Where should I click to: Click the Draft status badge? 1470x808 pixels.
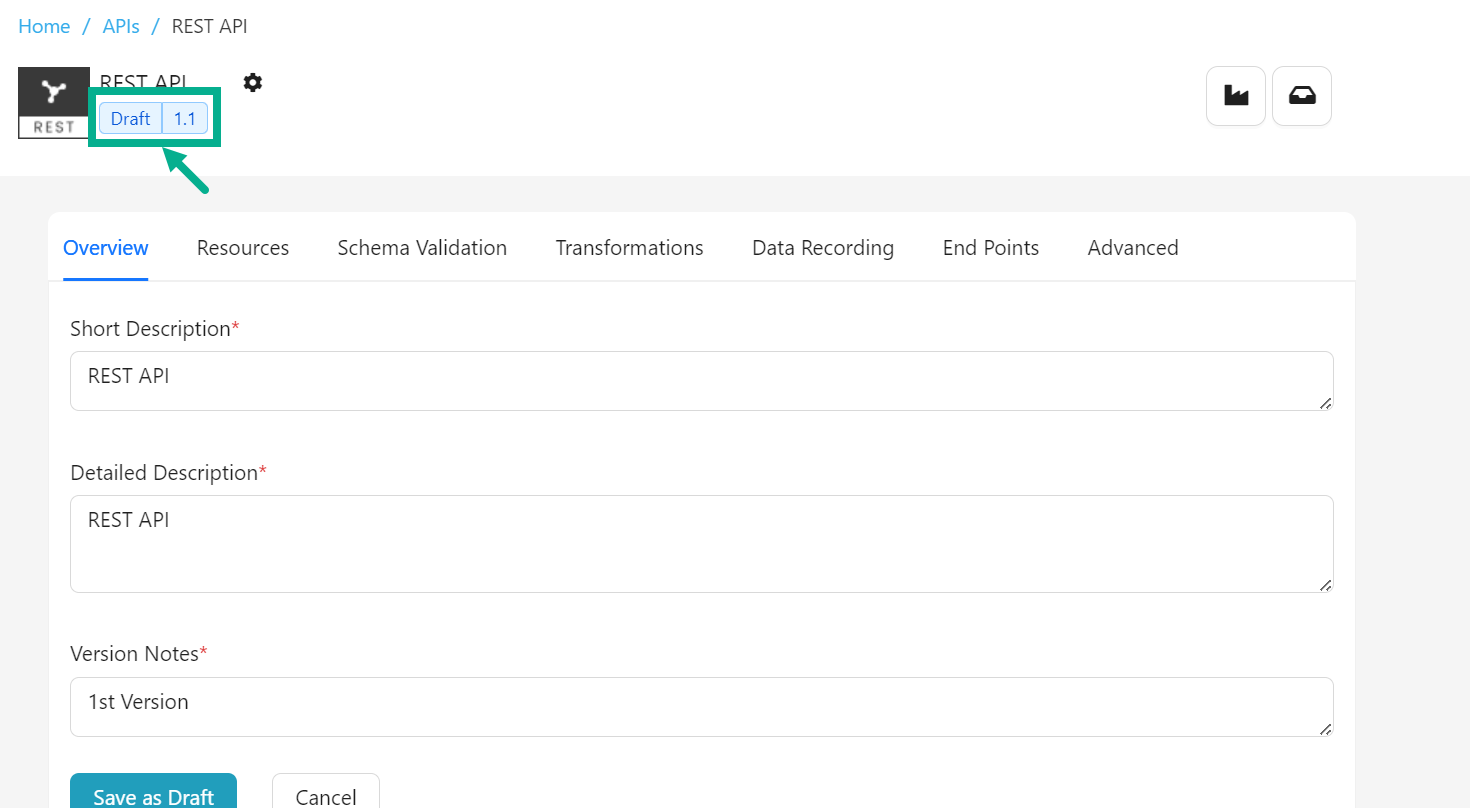(130, 119)
